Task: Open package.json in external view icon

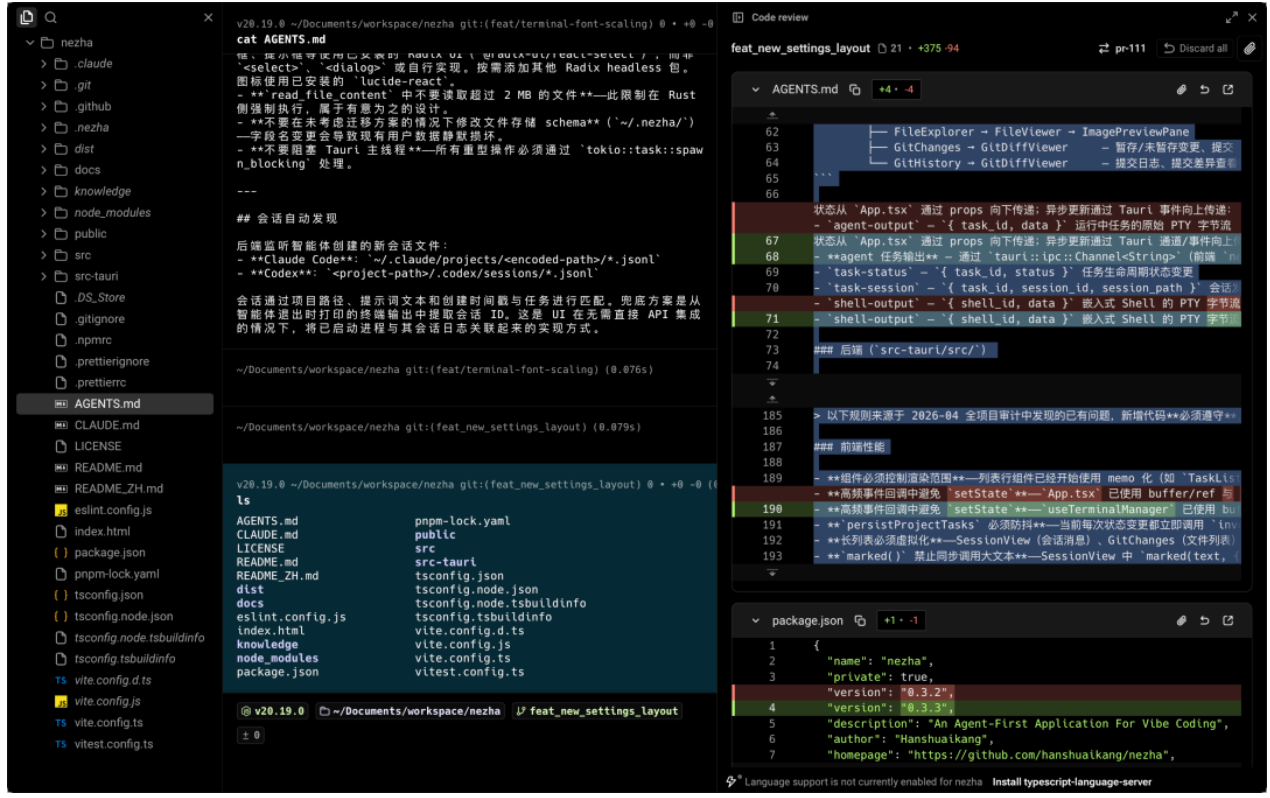Action: pos(1228,621)
